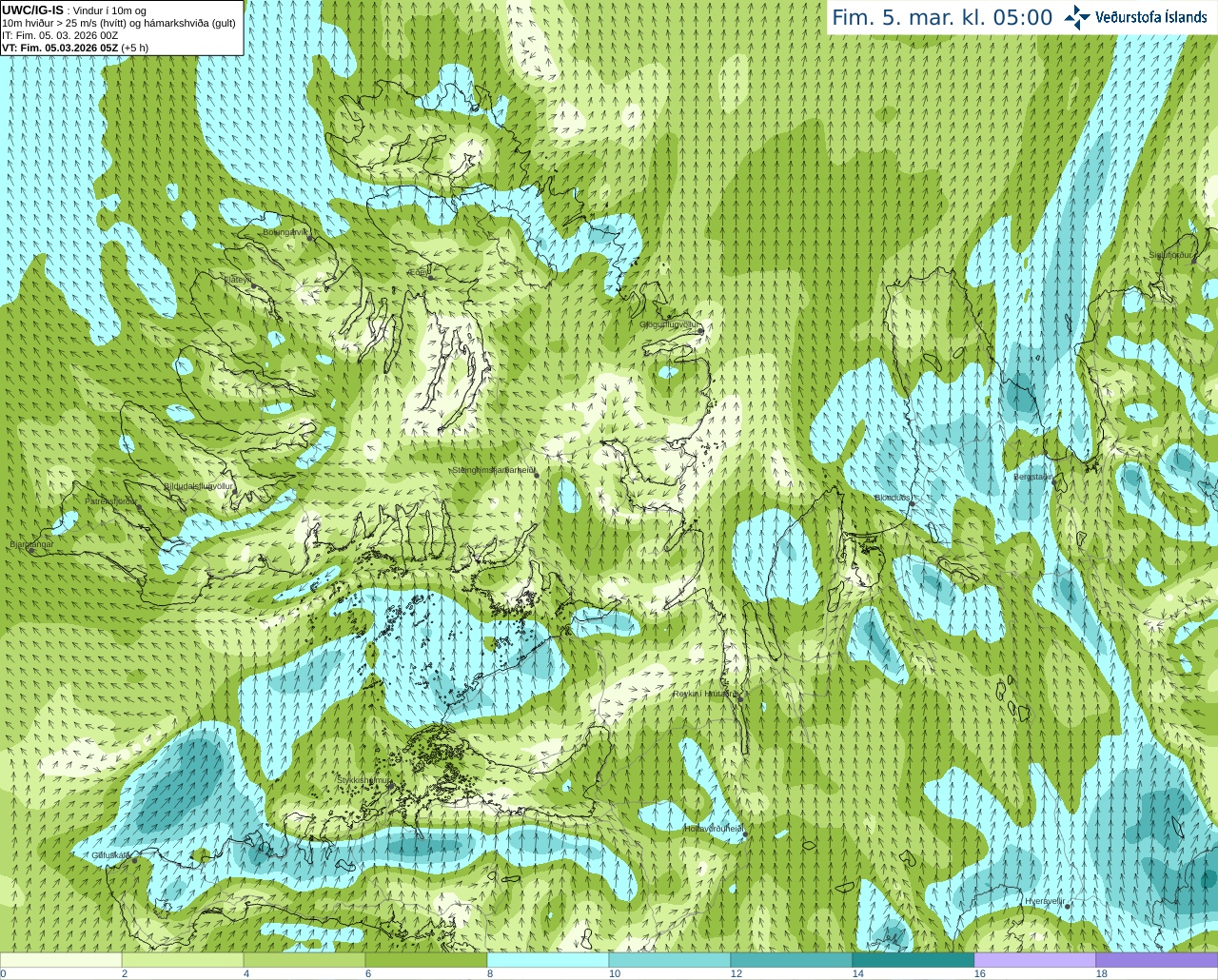
Task: Click the purple swatch above 18 m/s
Action: pos(1157,960)
